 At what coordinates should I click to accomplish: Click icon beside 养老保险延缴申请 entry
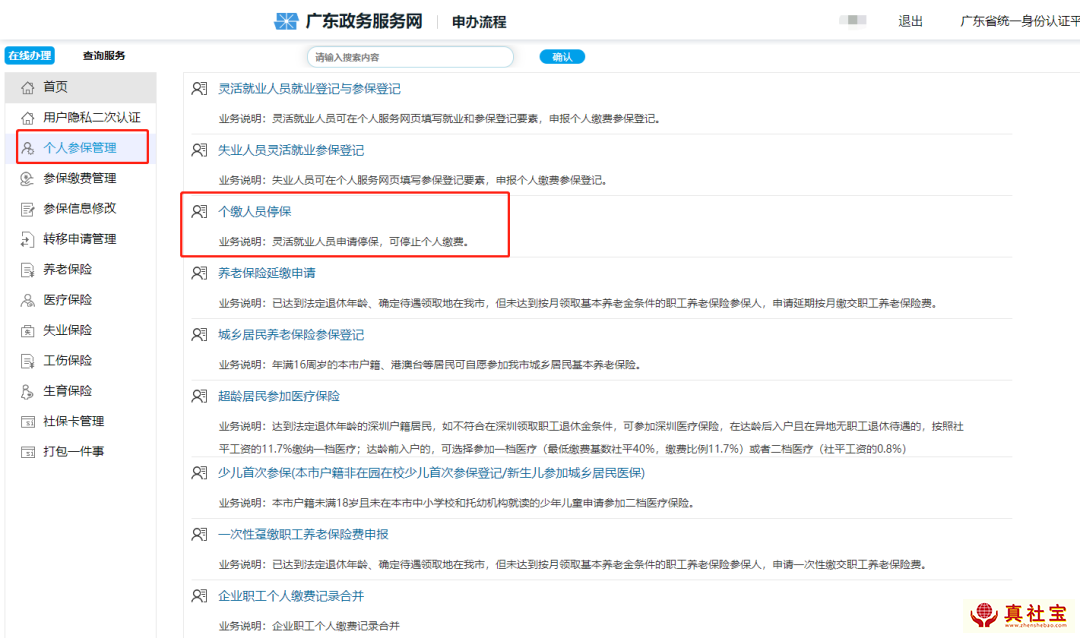point(199,273)
